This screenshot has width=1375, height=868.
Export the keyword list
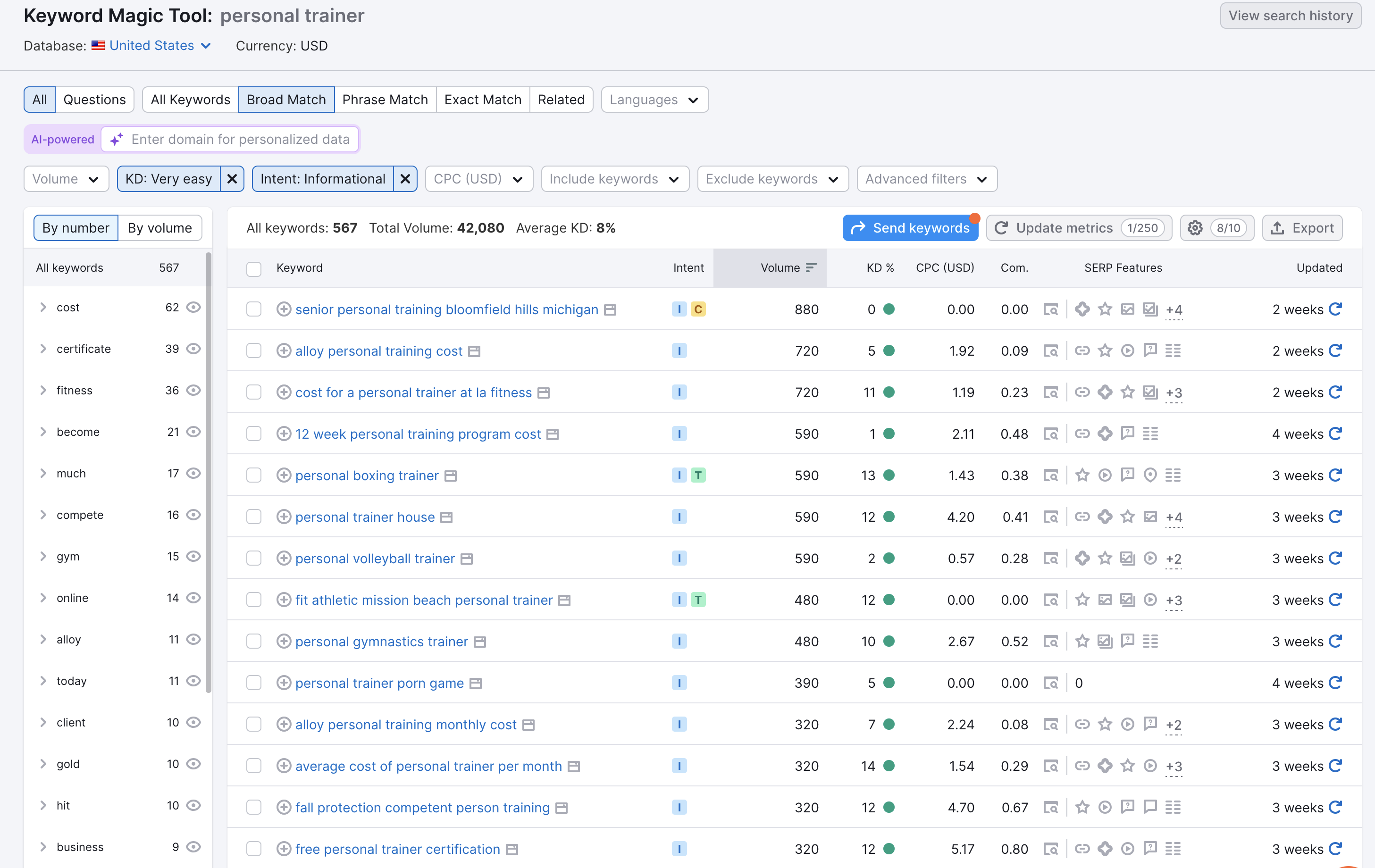[x=1301, y=228]
